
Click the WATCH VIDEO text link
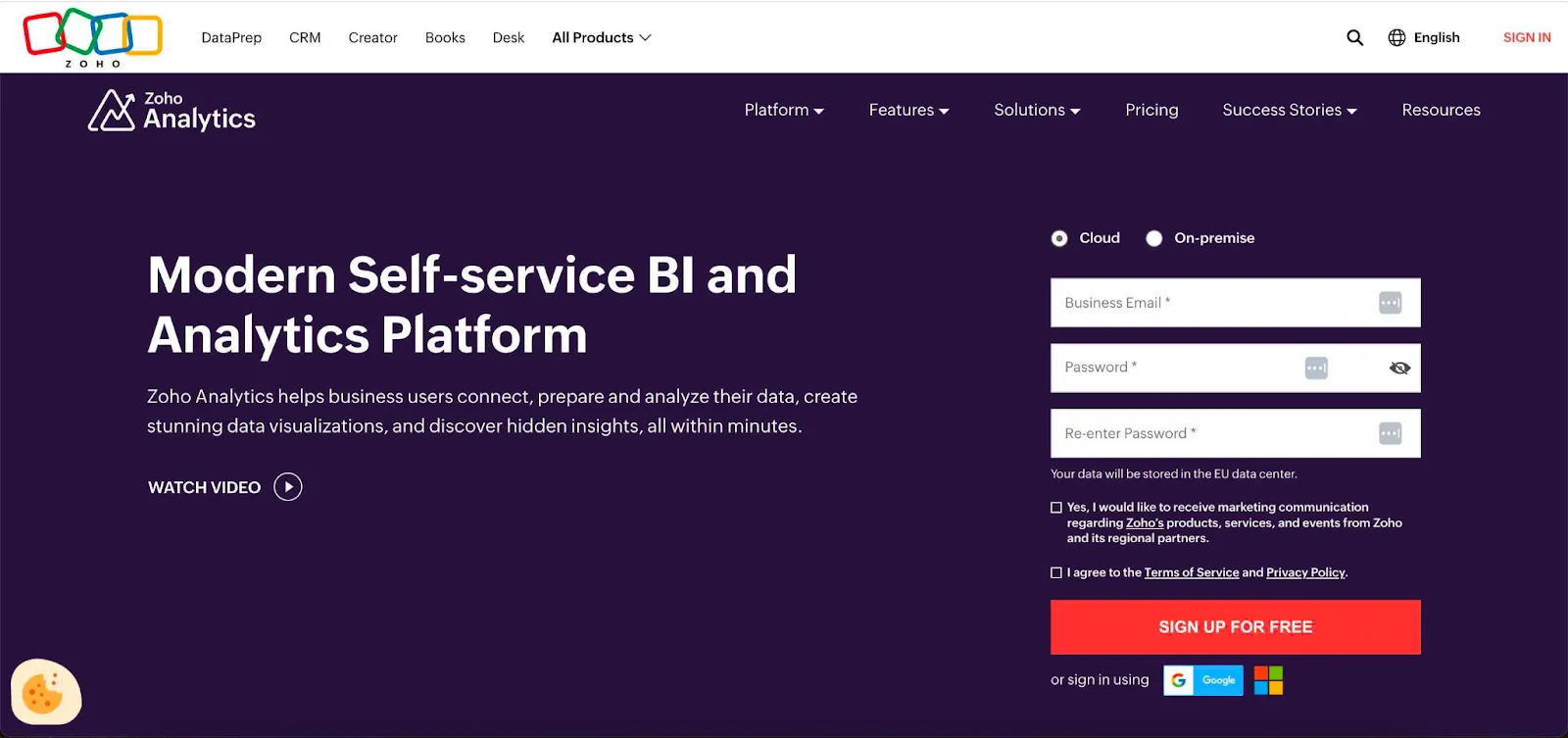coord(204,487)
